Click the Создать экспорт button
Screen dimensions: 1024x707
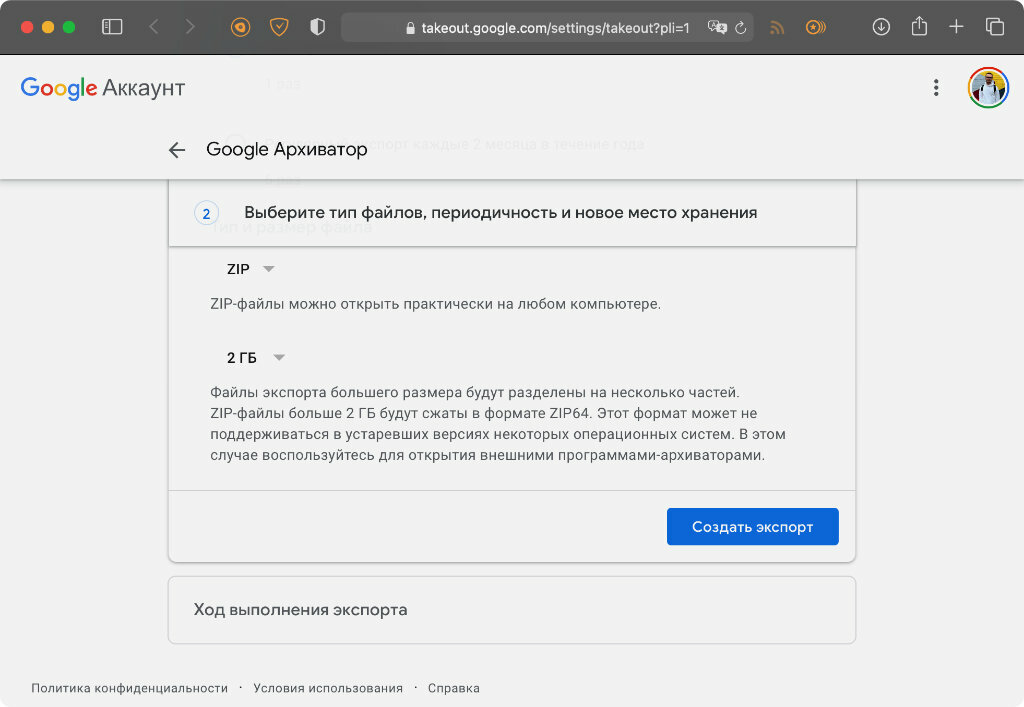tap(752, 526)
